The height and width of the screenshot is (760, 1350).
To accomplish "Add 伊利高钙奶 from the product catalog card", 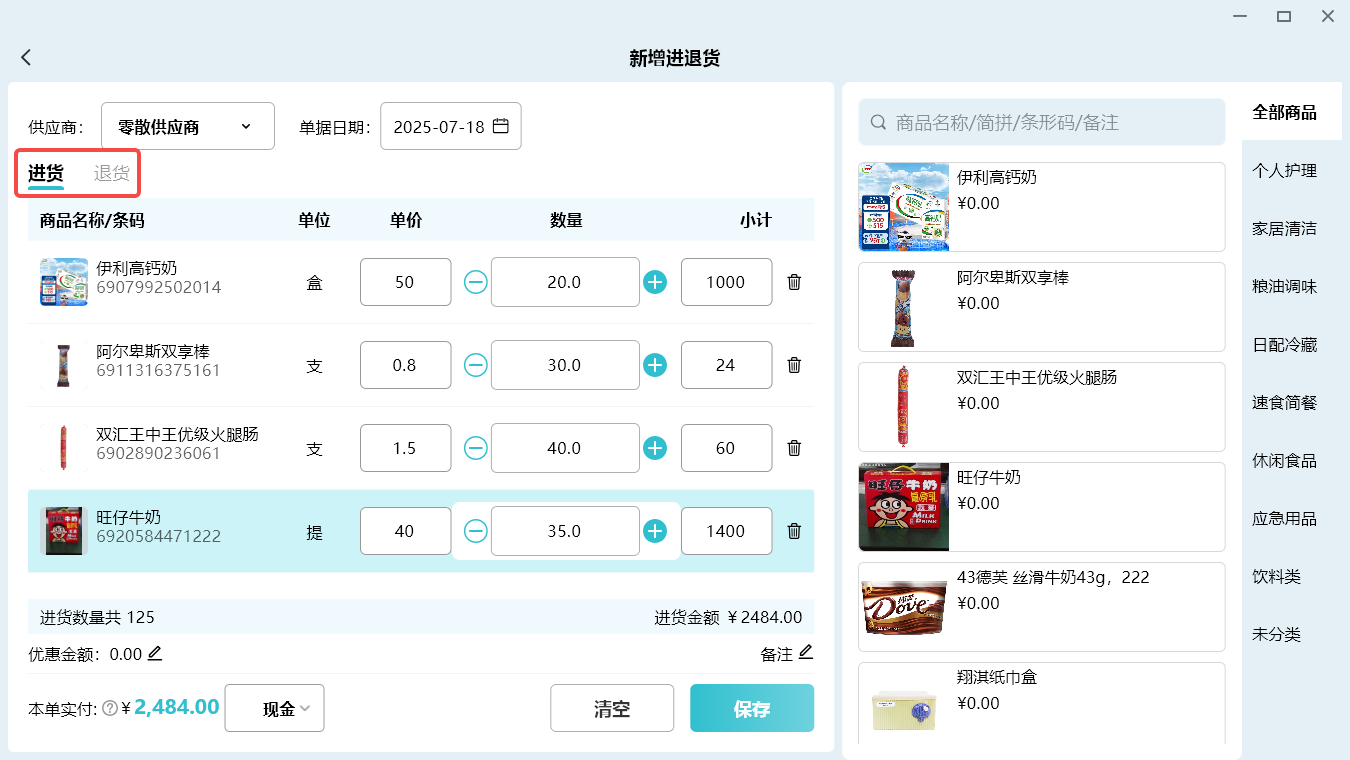I will 1041,207.
